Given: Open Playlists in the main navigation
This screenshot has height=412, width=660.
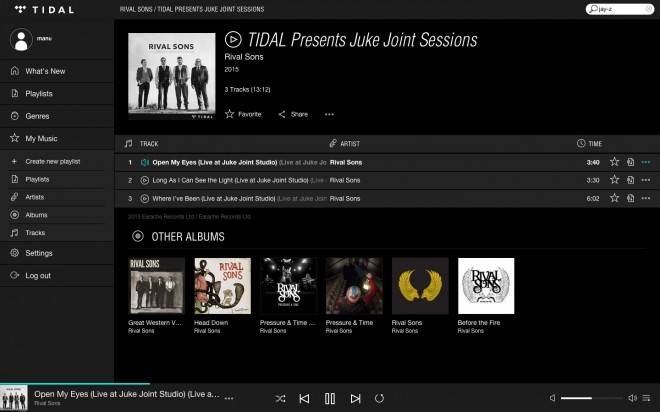Looking at the screenshot, I should click(57, 93).
